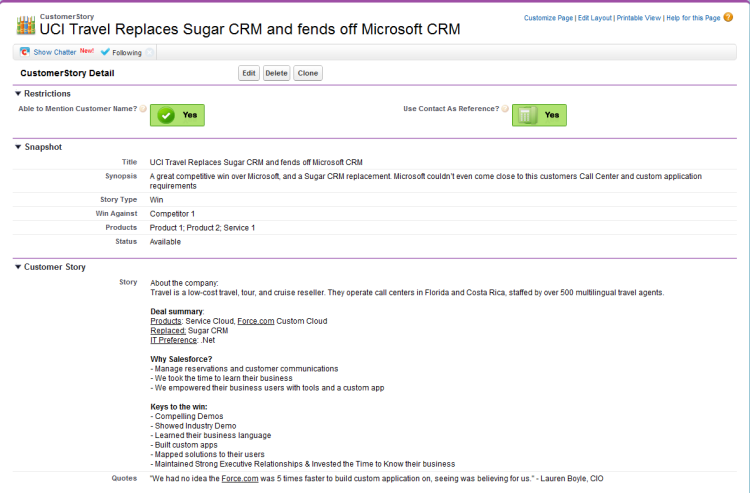Click the Edit button
Image resolution: width=750 pixels, height=493 pixels.
[x=249, y=73]
